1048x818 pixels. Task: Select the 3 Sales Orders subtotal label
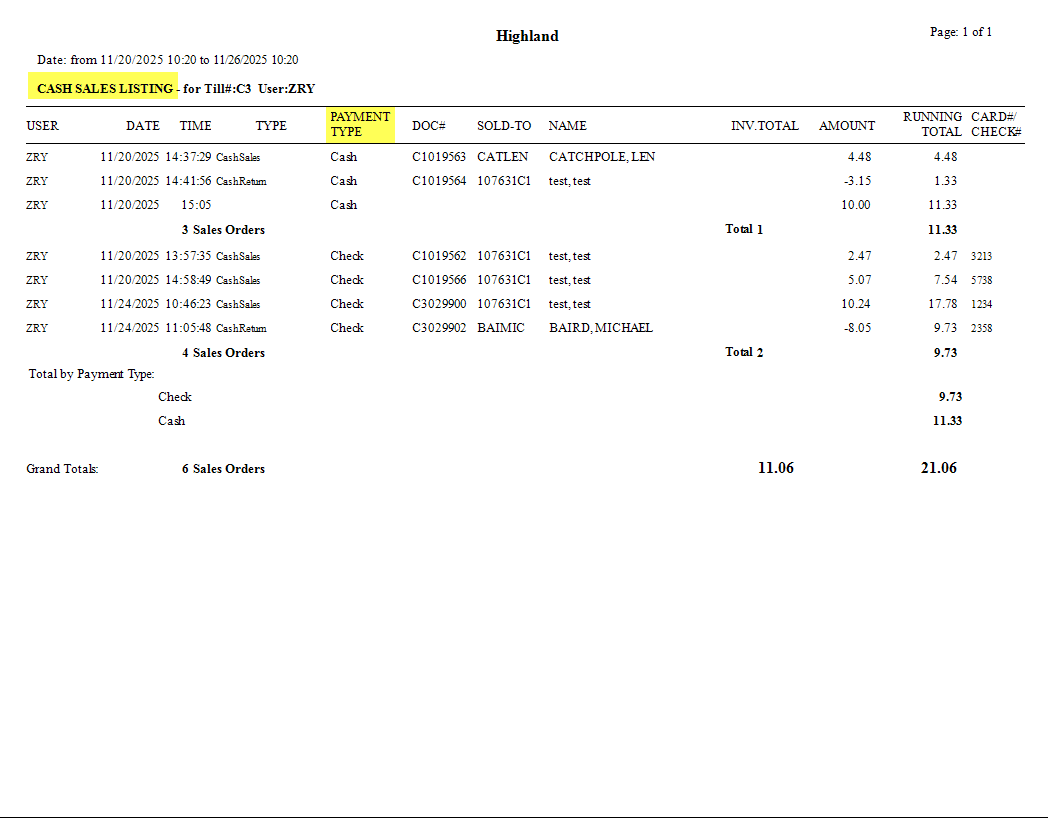pyautogui.click(x=223, y=229)
